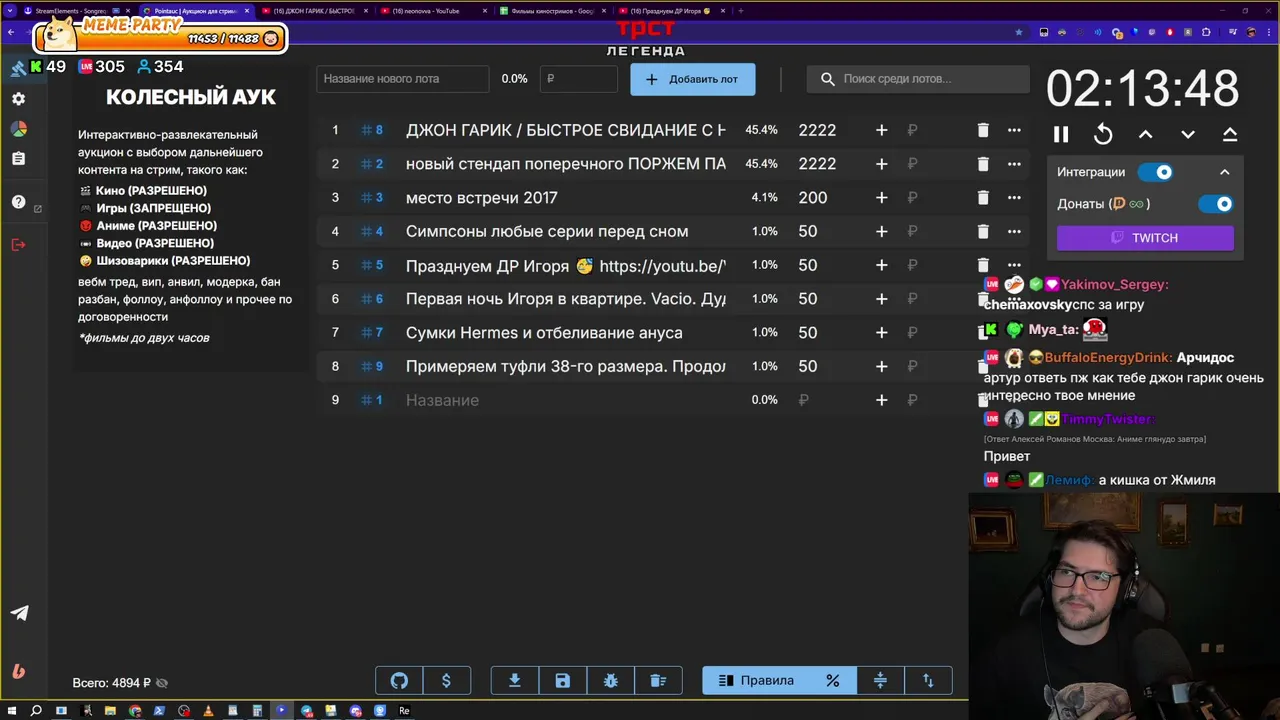Screen dimensions: 1280x720
Task: Click the red logout icon in sidebar
Action: click(x=19, y=244)
